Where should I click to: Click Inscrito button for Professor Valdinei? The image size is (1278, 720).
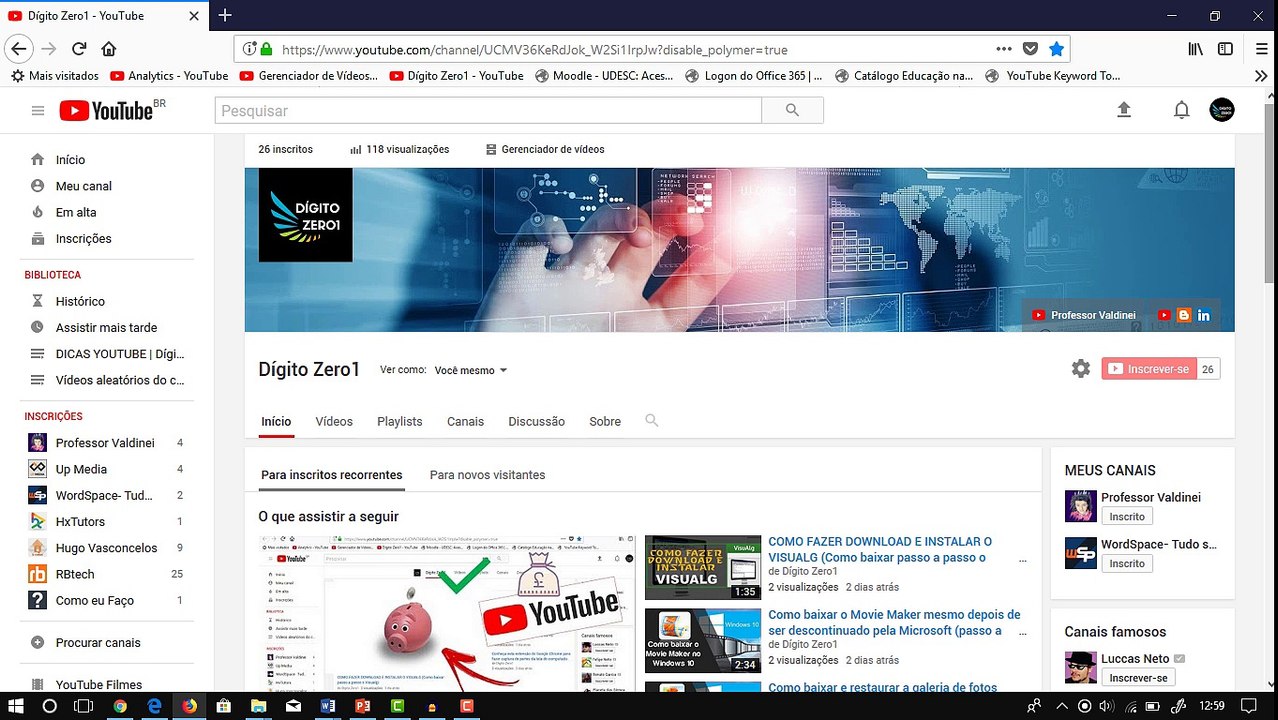click(1127, 517)
